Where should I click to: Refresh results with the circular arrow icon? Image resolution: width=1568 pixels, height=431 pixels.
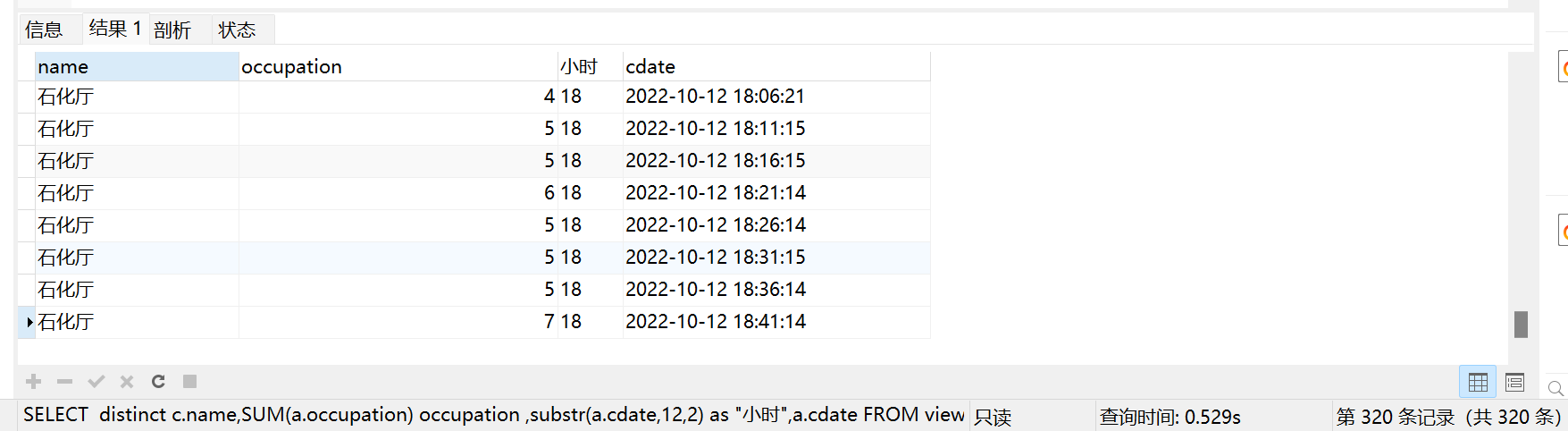coord(158,382)
